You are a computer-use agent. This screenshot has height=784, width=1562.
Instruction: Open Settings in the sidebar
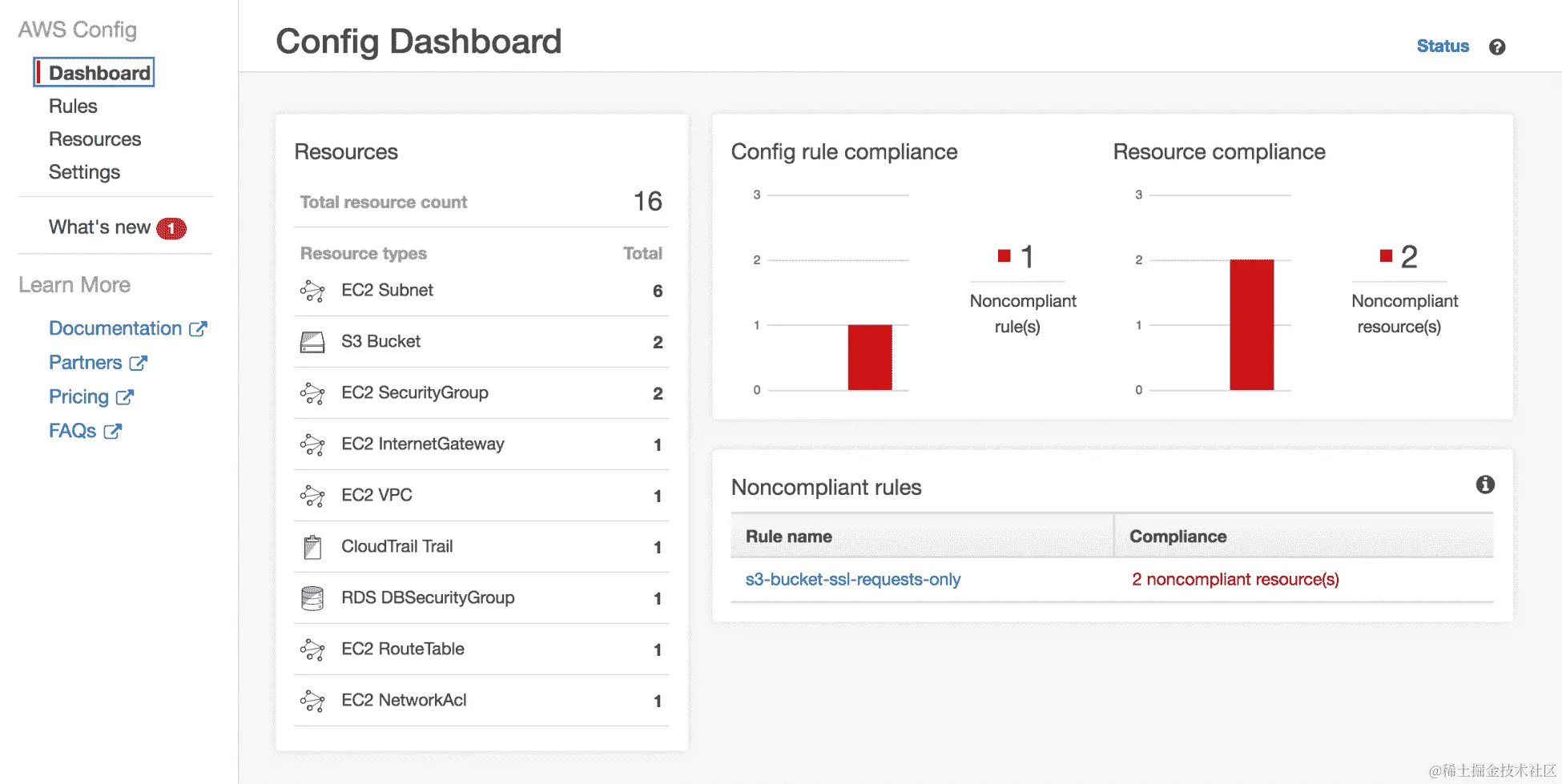(84, 172)
